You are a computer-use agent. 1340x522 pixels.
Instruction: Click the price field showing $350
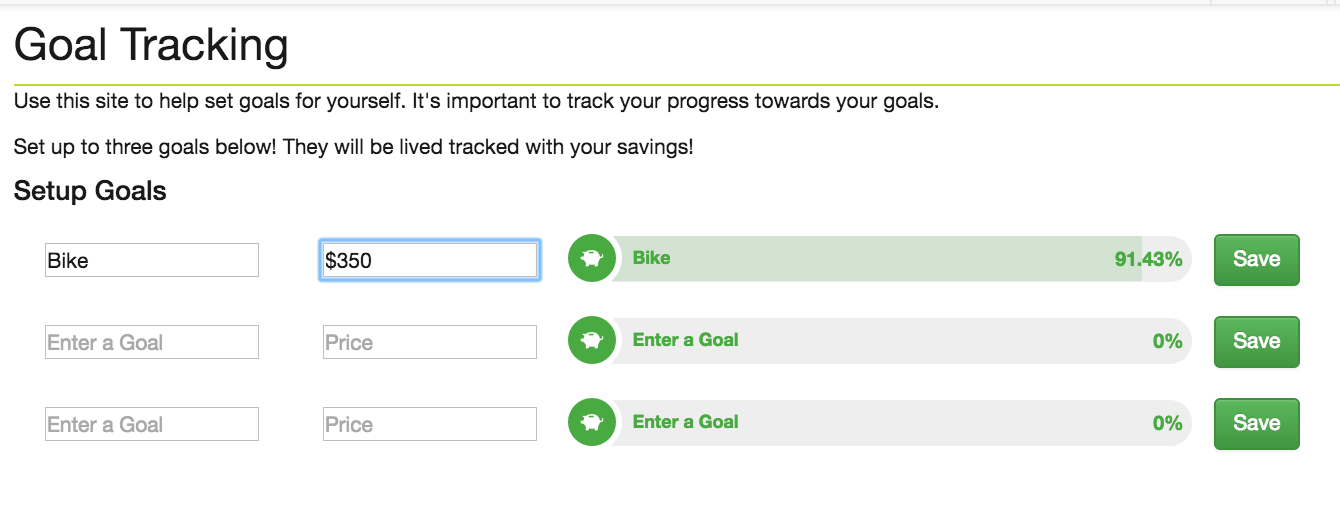pyautogui.click(x=430, y=260)
